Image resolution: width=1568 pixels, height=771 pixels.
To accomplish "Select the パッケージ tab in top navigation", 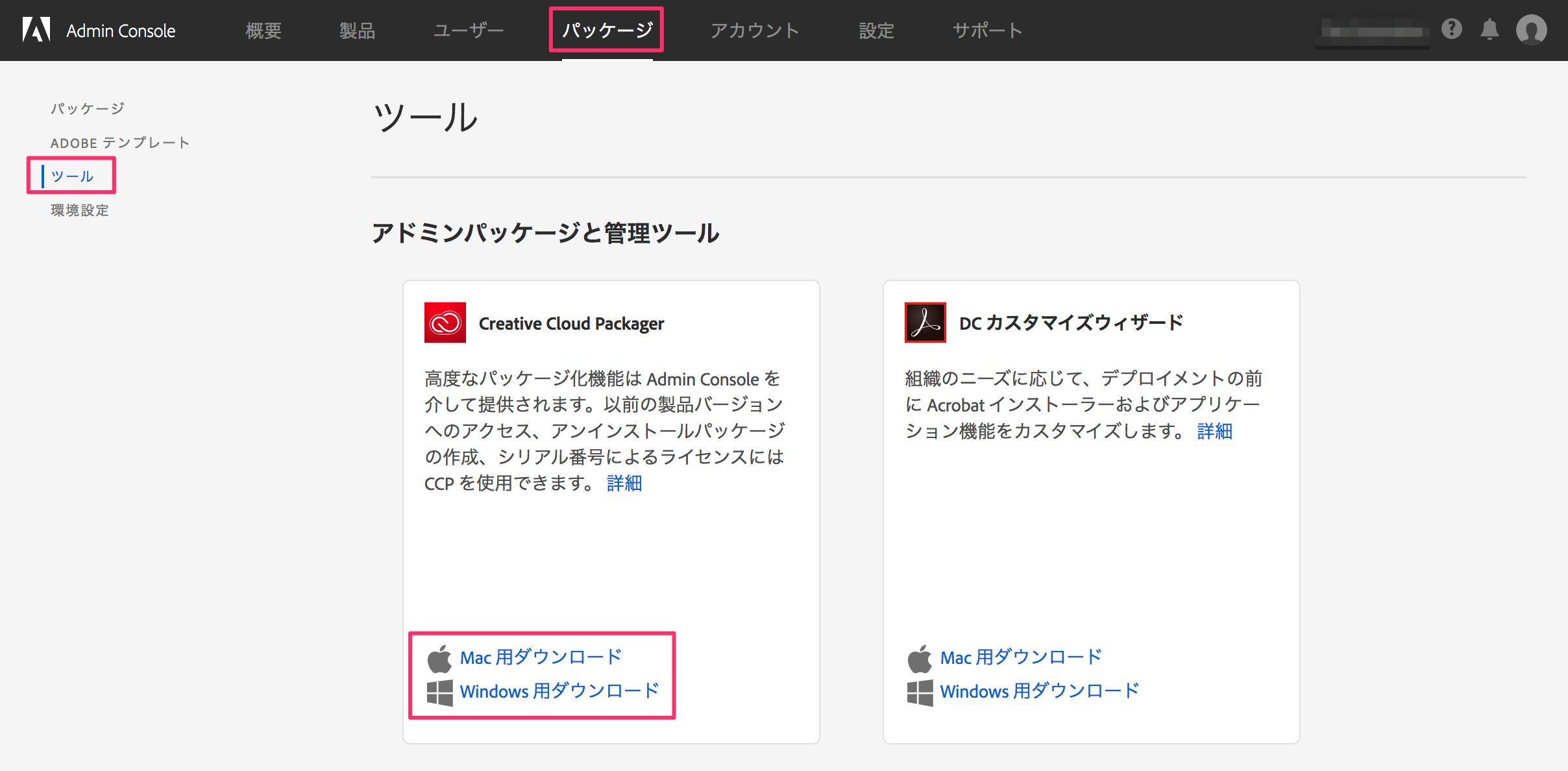I will 607,31.
